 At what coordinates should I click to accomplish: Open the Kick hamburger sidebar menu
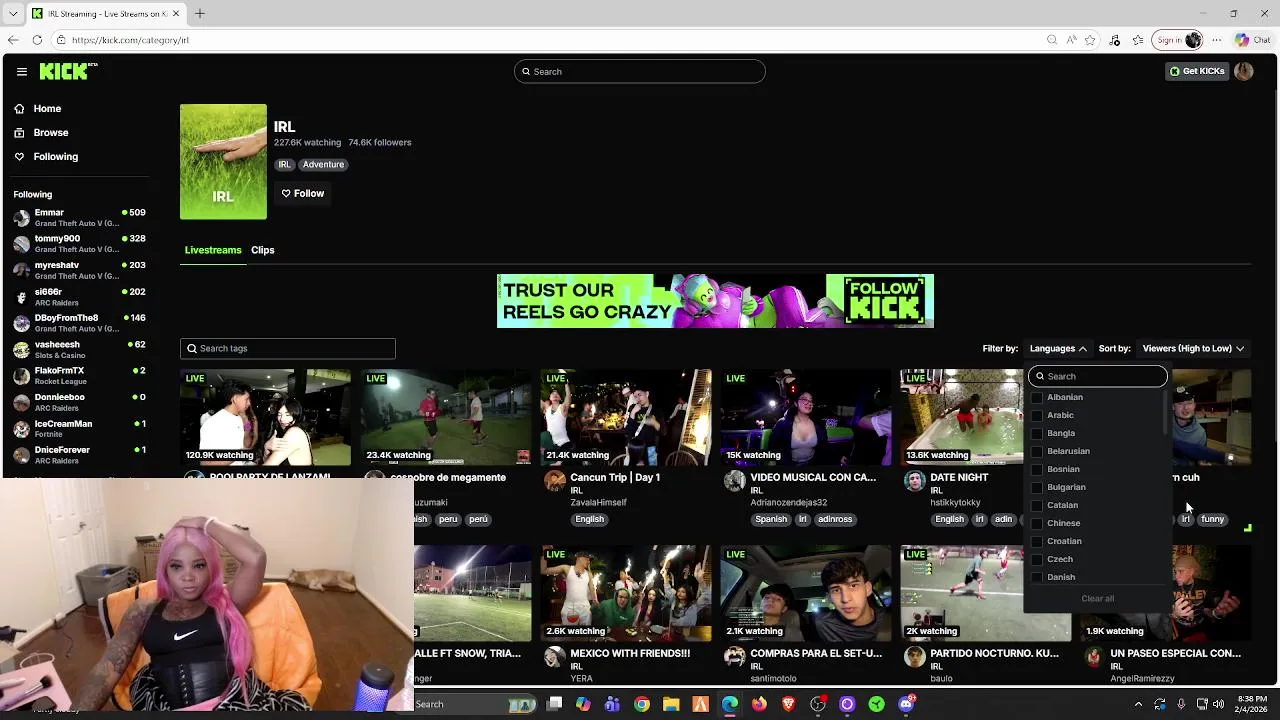click(21, 71)
